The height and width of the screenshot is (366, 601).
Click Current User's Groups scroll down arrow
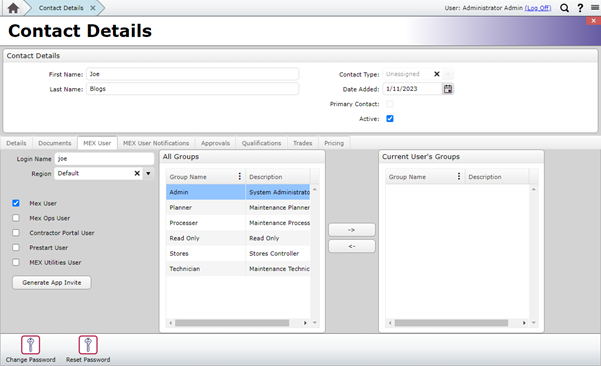point(534,323)
